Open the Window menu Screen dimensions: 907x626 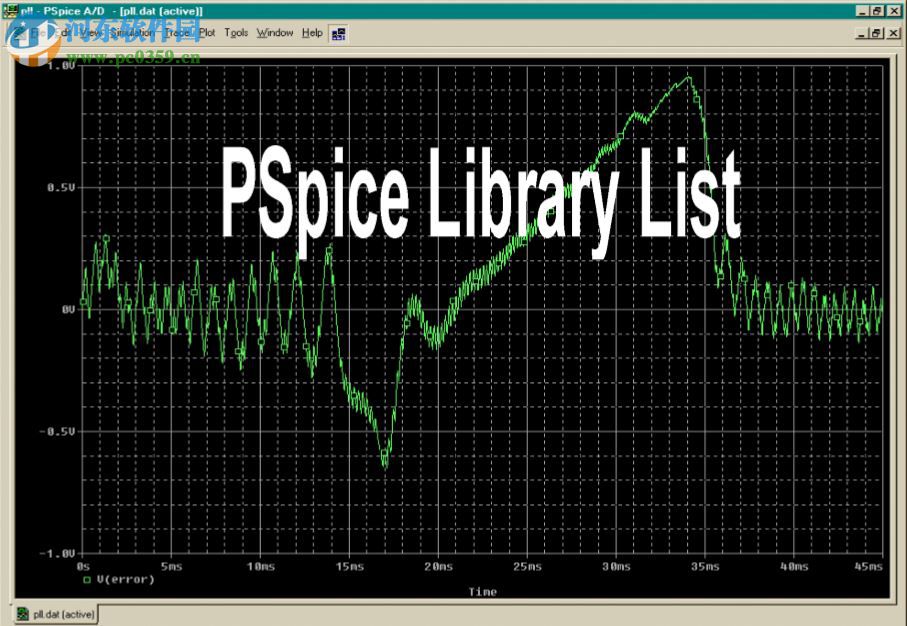(274, 32)
